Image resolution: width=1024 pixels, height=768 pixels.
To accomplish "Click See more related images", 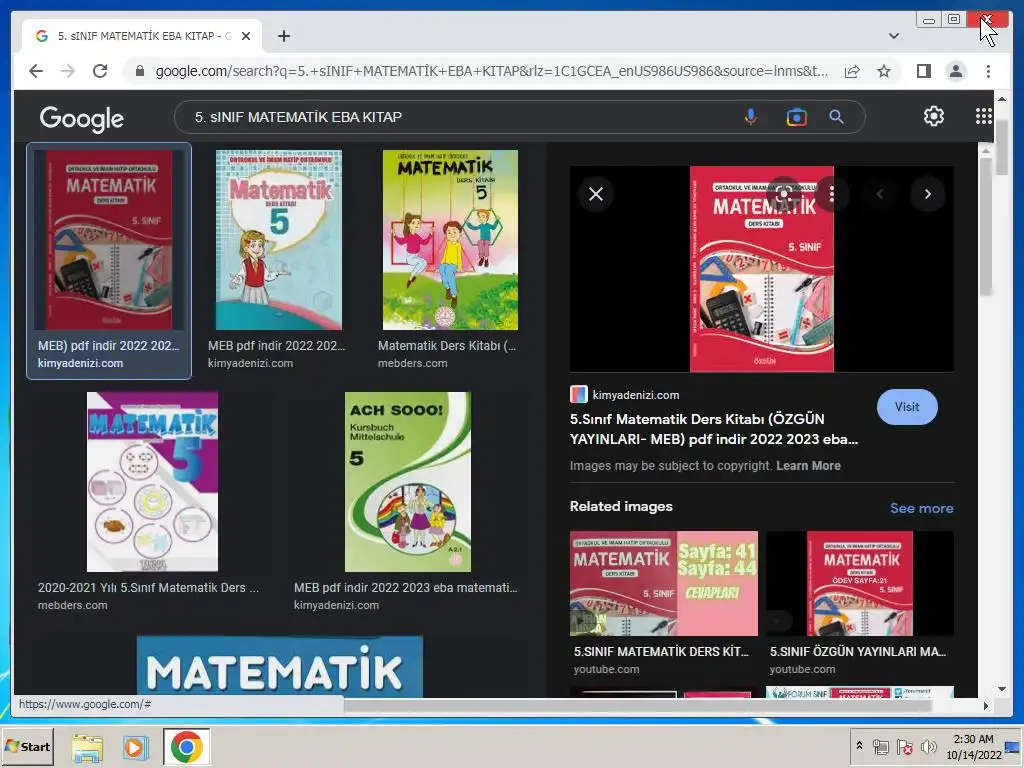I will point(921,508).
